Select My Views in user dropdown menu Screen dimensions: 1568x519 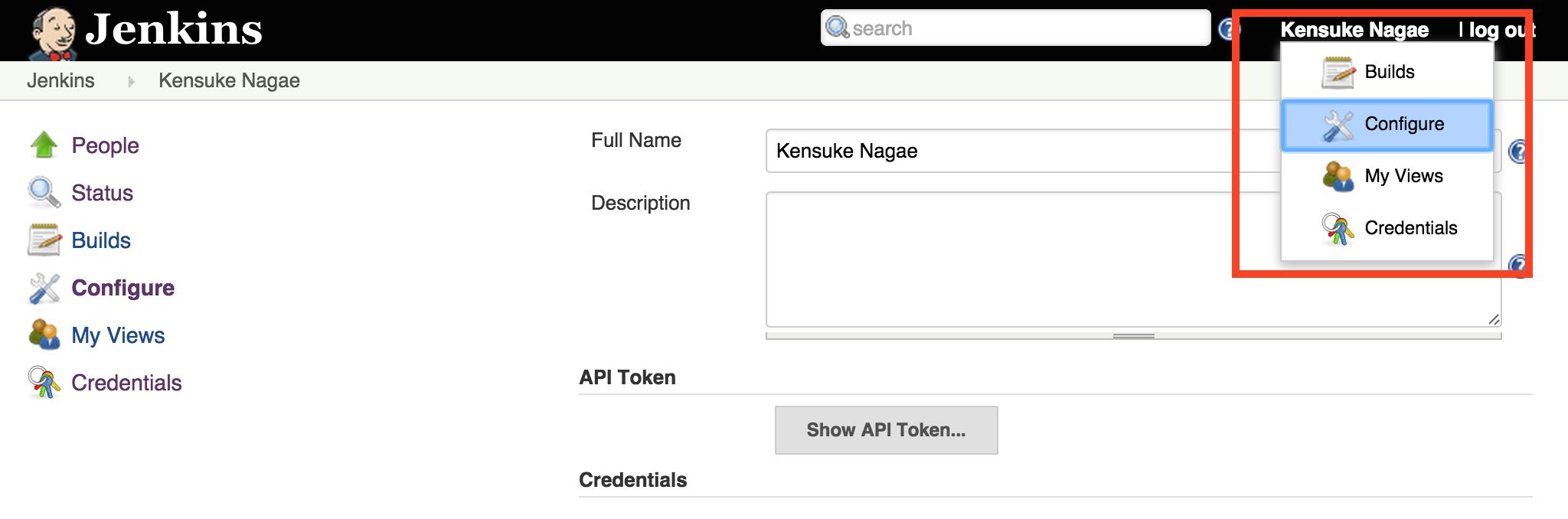pos(1387,176)
